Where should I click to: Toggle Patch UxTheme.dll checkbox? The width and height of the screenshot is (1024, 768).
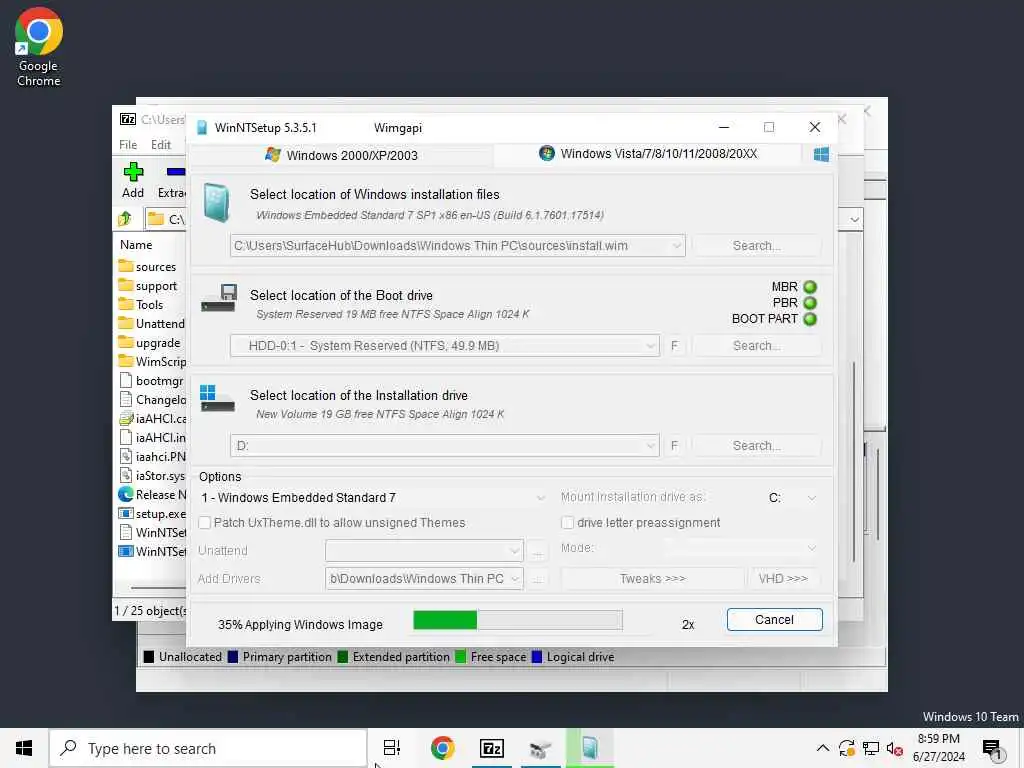(x=205, y=522)
